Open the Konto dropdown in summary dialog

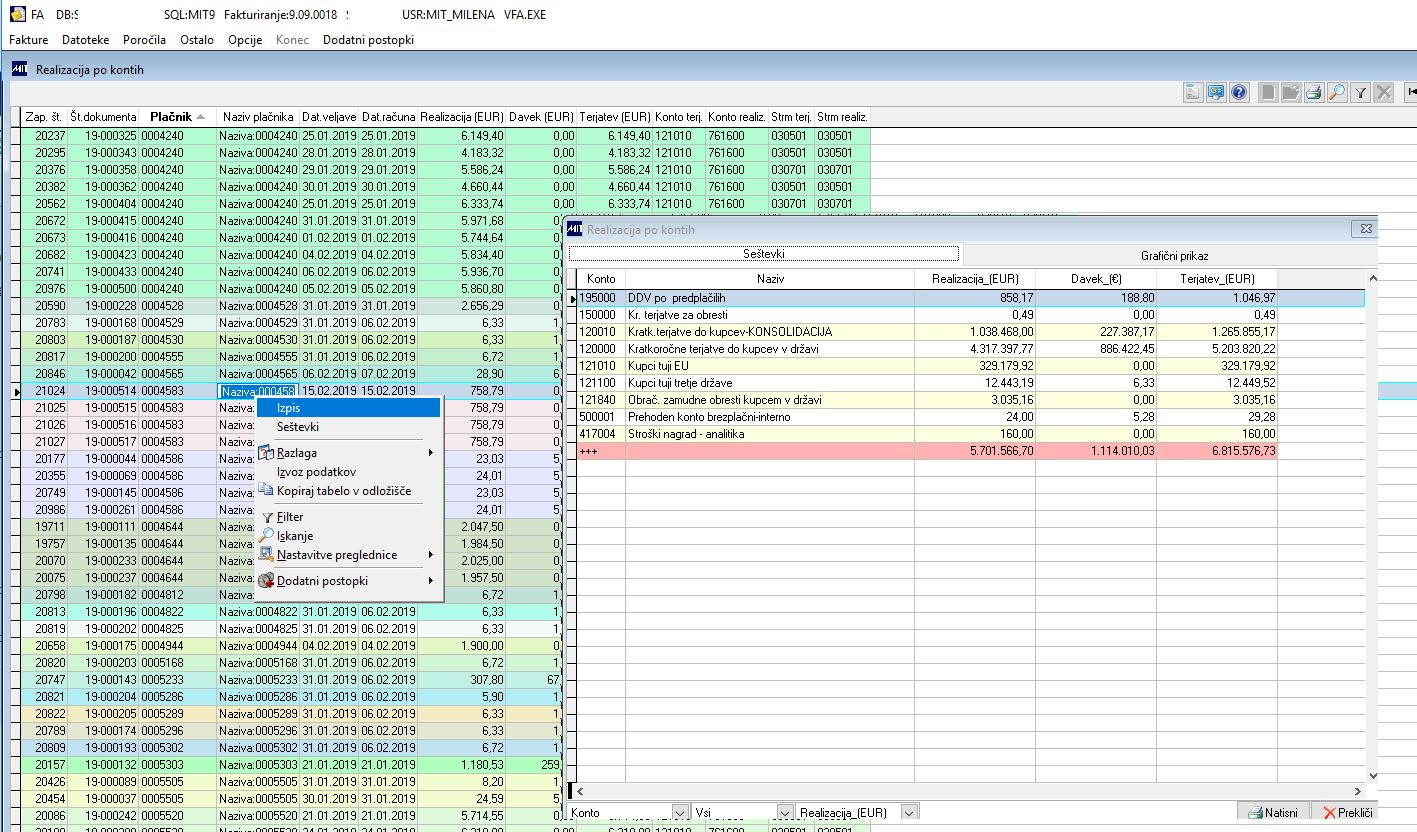click(x=681, y=813)
